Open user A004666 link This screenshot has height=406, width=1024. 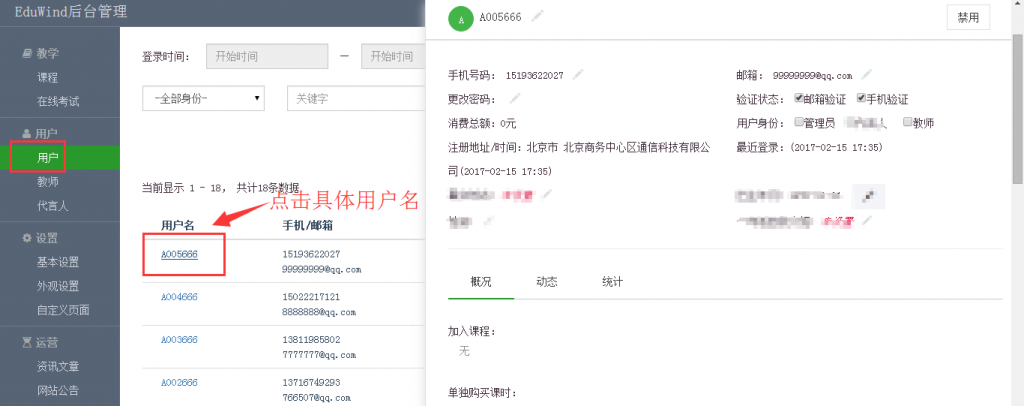(179, 297)
